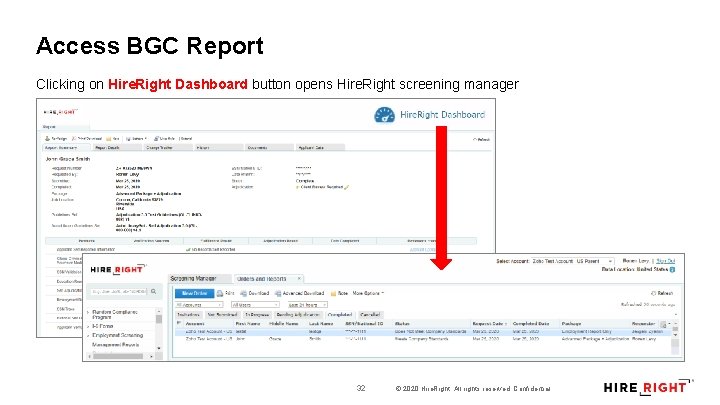Click the Sign Out link

pos(665,261)
